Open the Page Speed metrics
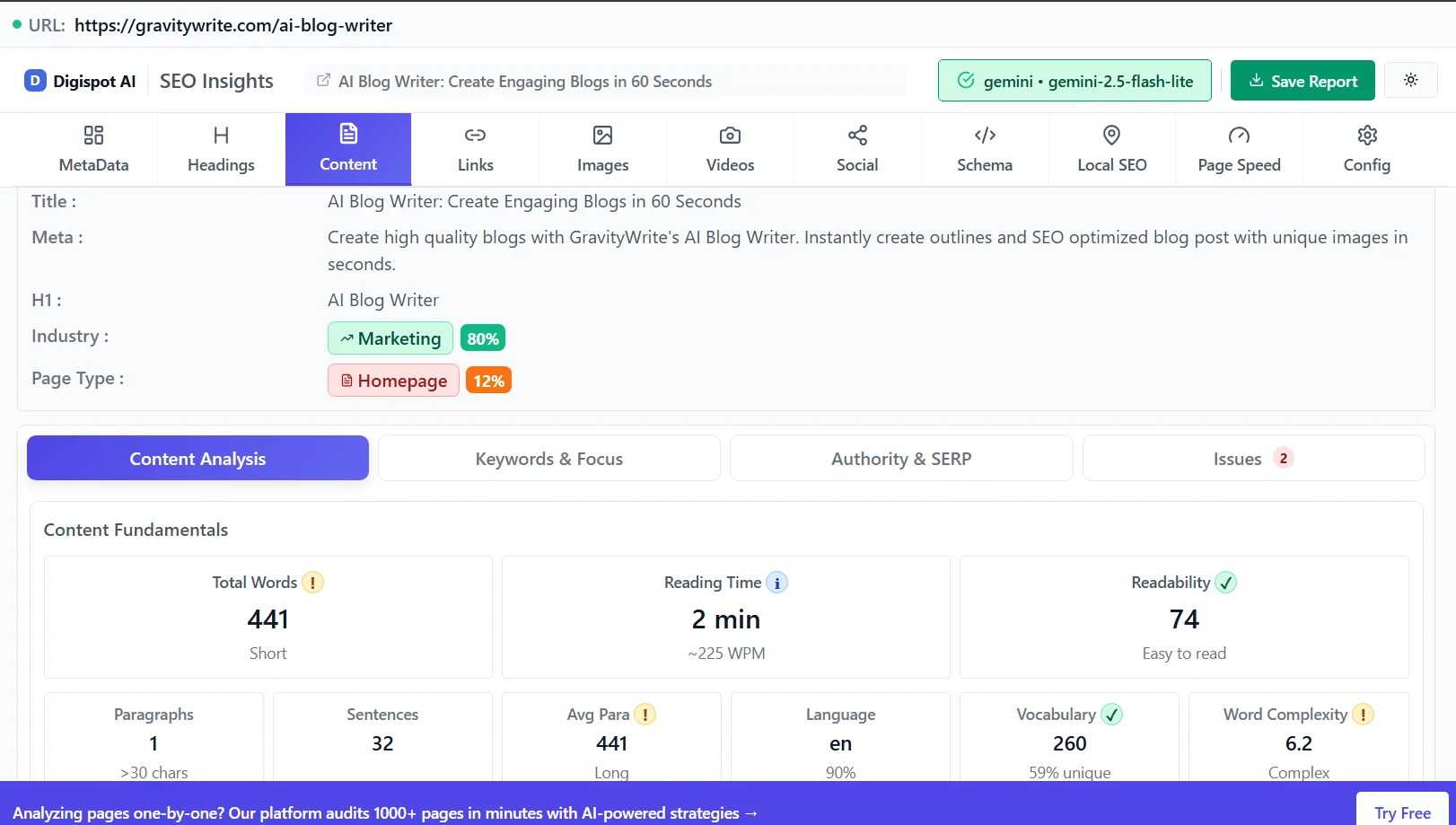This screenshot has height=825, width=1456. coord(1239,149)
